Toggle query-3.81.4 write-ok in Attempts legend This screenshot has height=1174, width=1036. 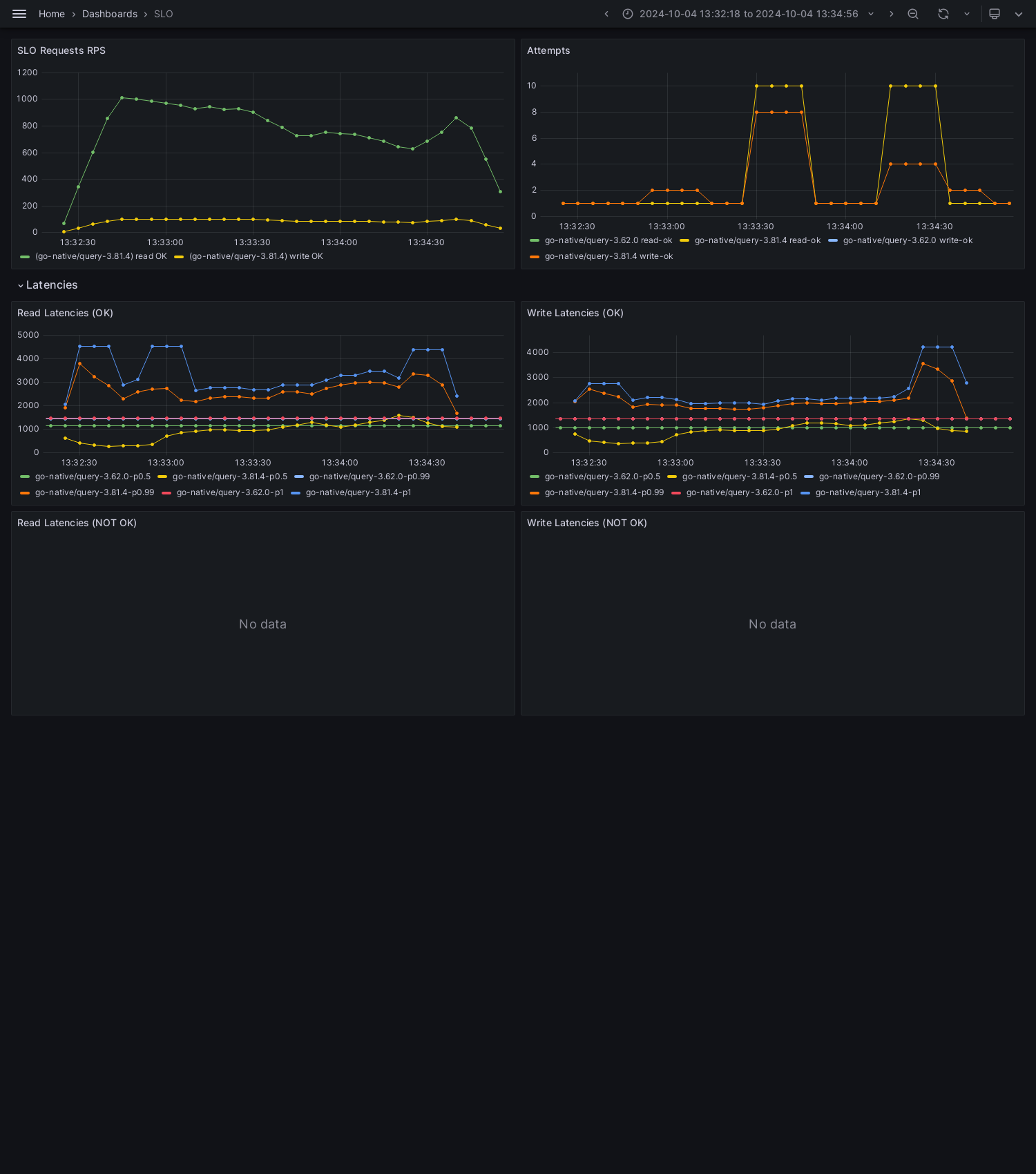coord(608,256)
